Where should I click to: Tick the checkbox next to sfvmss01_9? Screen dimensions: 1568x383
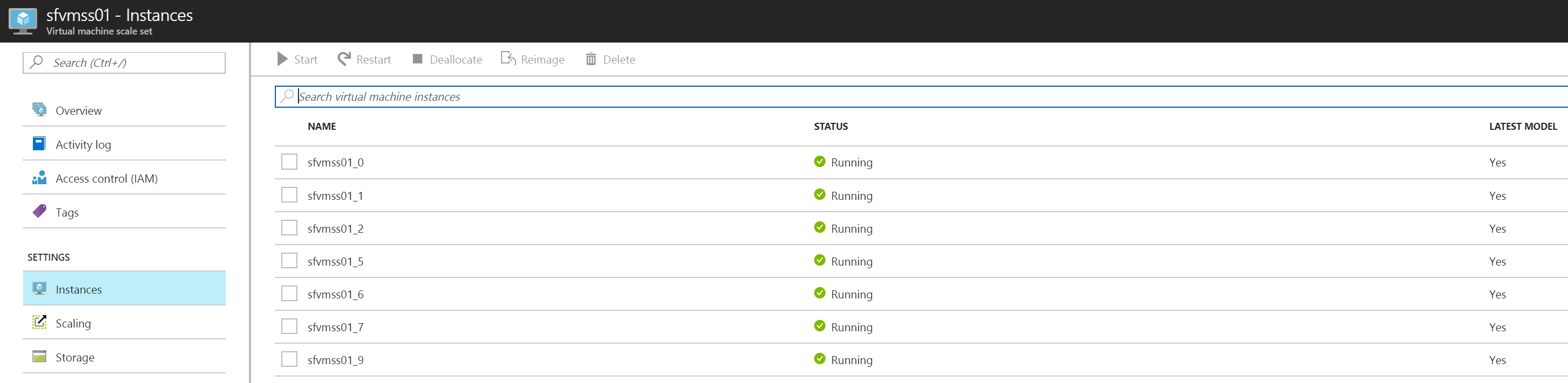click(x=289, y=360)
